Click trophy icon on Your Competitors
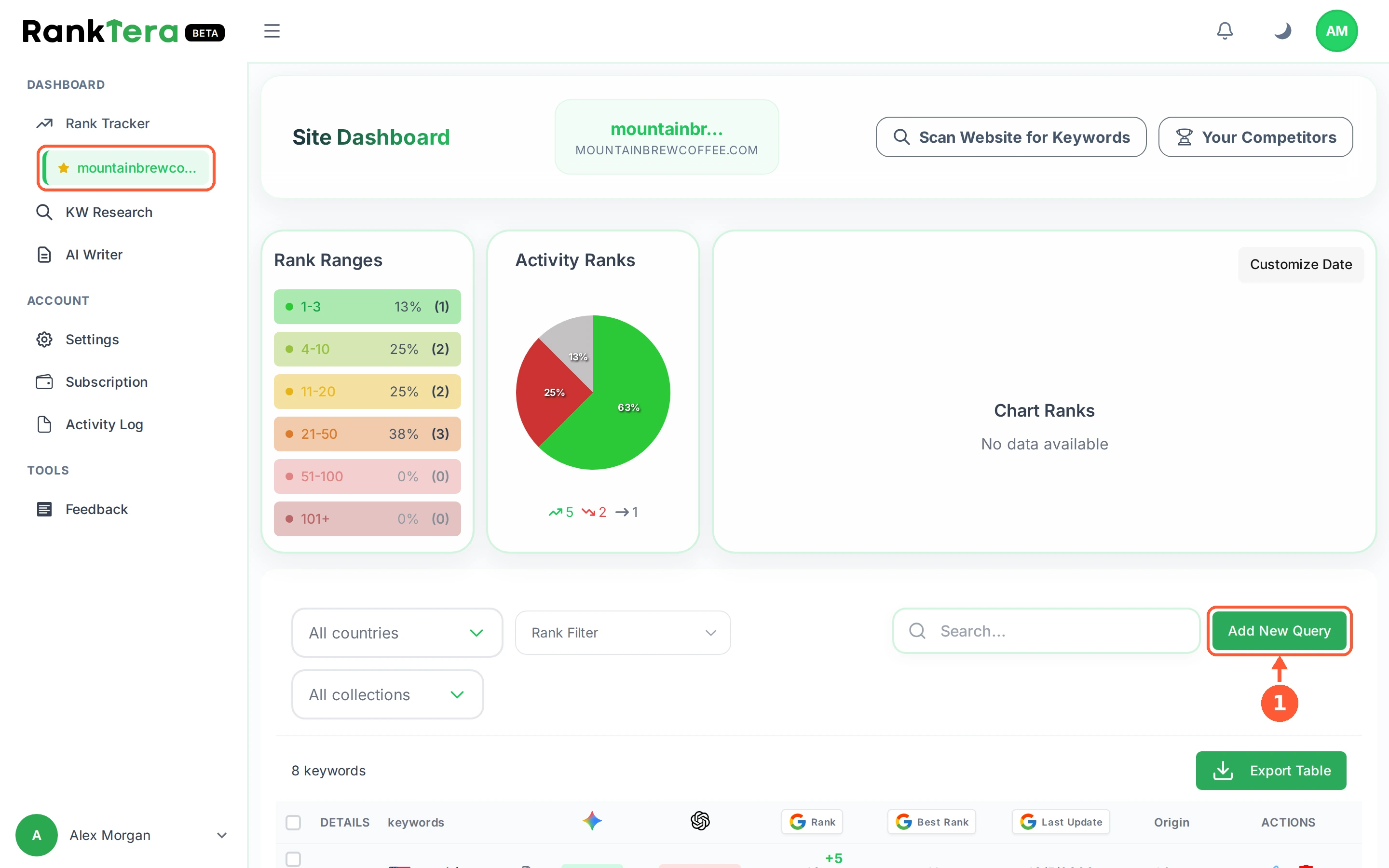Screen dimensions: 1389x868 [1184, 137]
